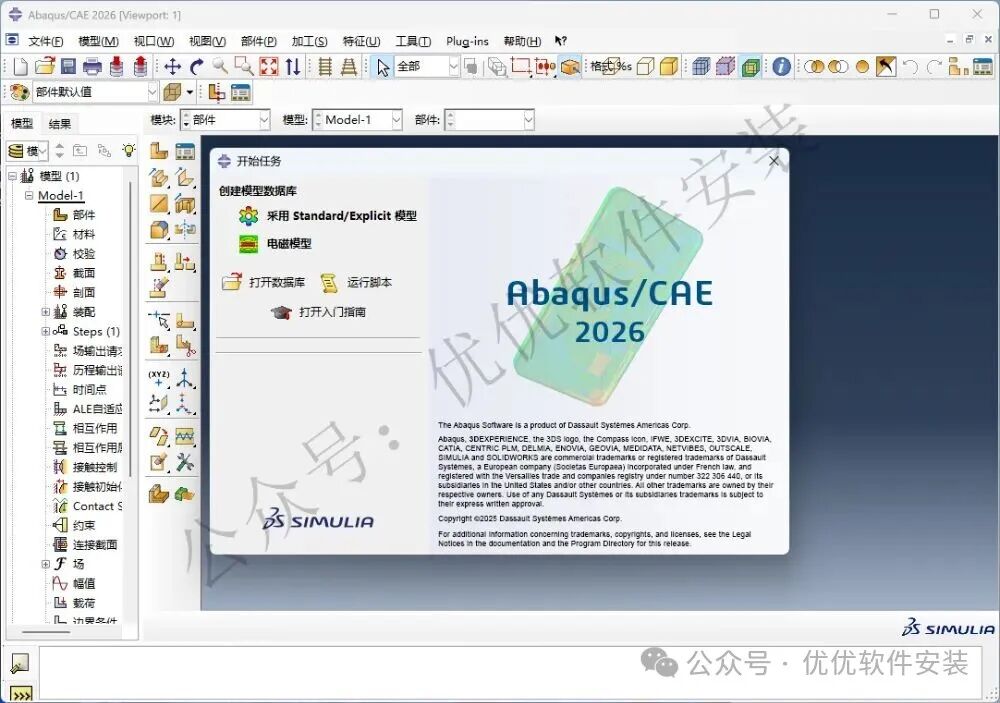Open the 帮助(H) menu
The image size is (1000, 703).
522,41
